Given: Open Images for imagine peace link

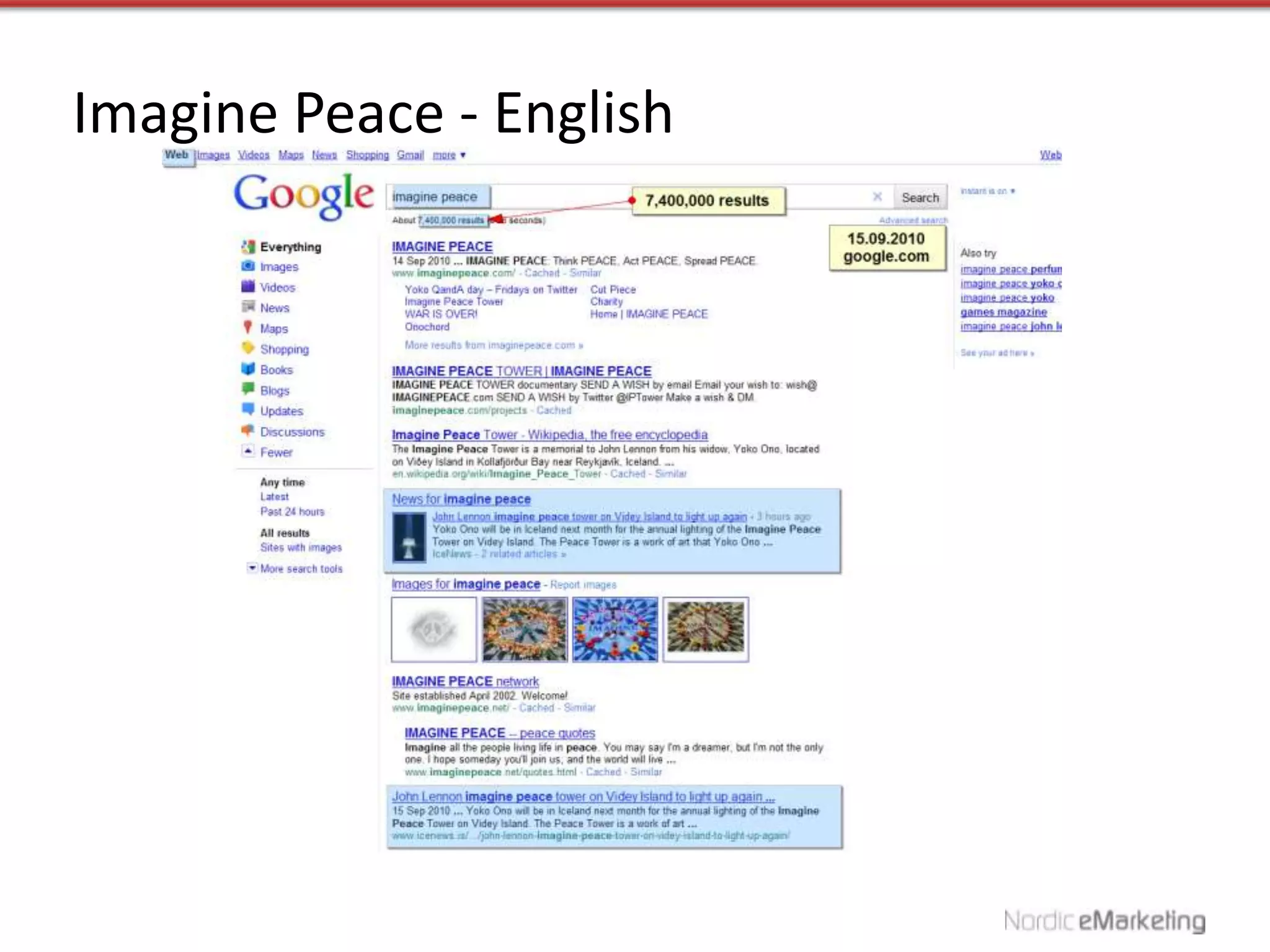Looking at the screenshot, I should (466, 584).
